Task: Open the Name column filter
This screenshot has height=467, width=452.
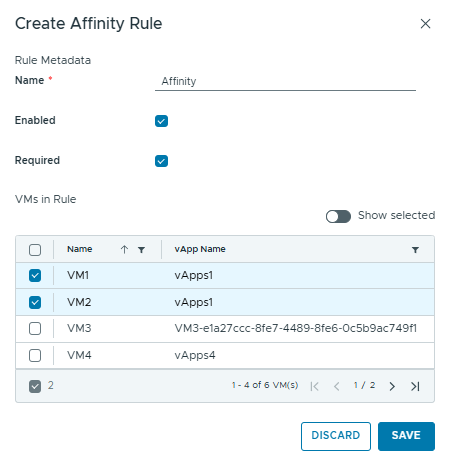Action: (141, 250)
